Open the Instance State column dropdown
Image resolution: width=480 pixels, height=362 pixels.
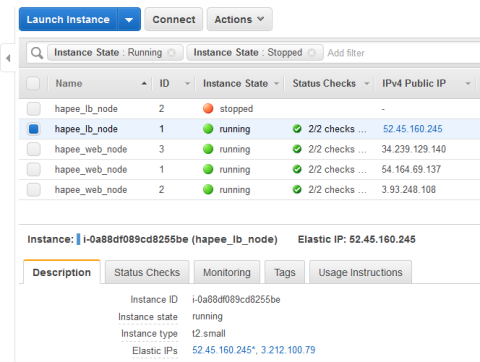pos(276,84)
